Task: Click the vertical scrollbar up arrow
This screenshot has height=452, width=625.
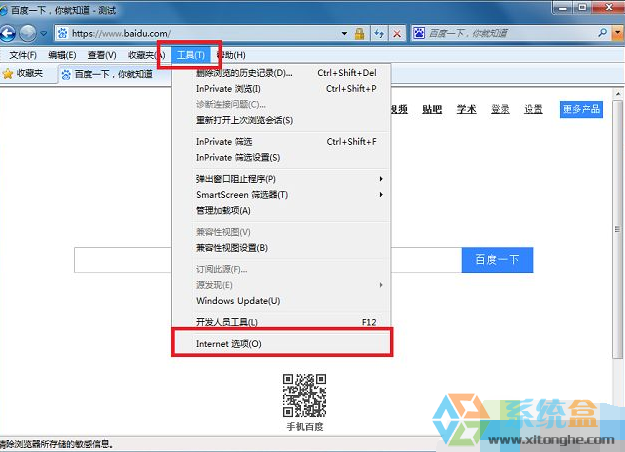Action: (618, 94)
